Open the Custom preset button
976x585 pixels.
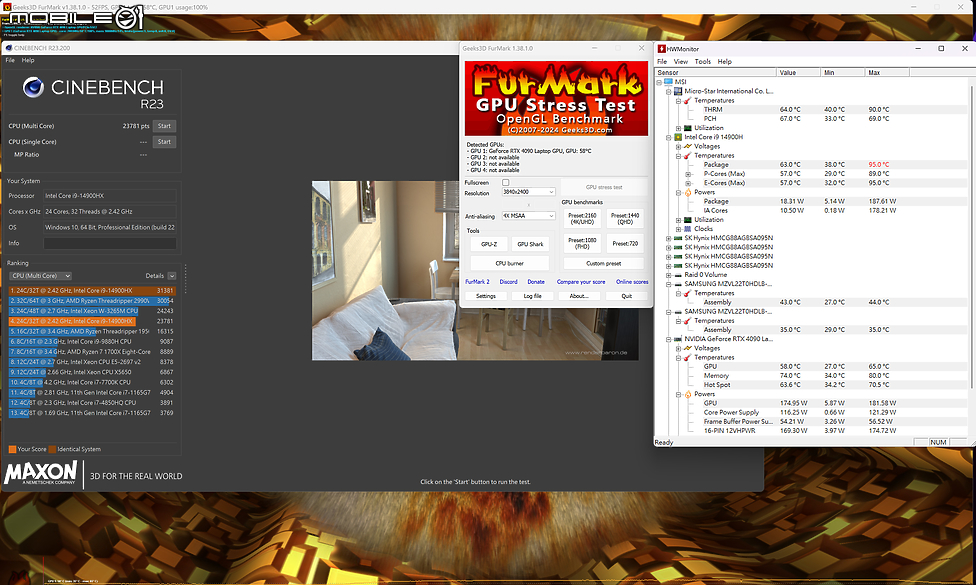tap(604, 263)
